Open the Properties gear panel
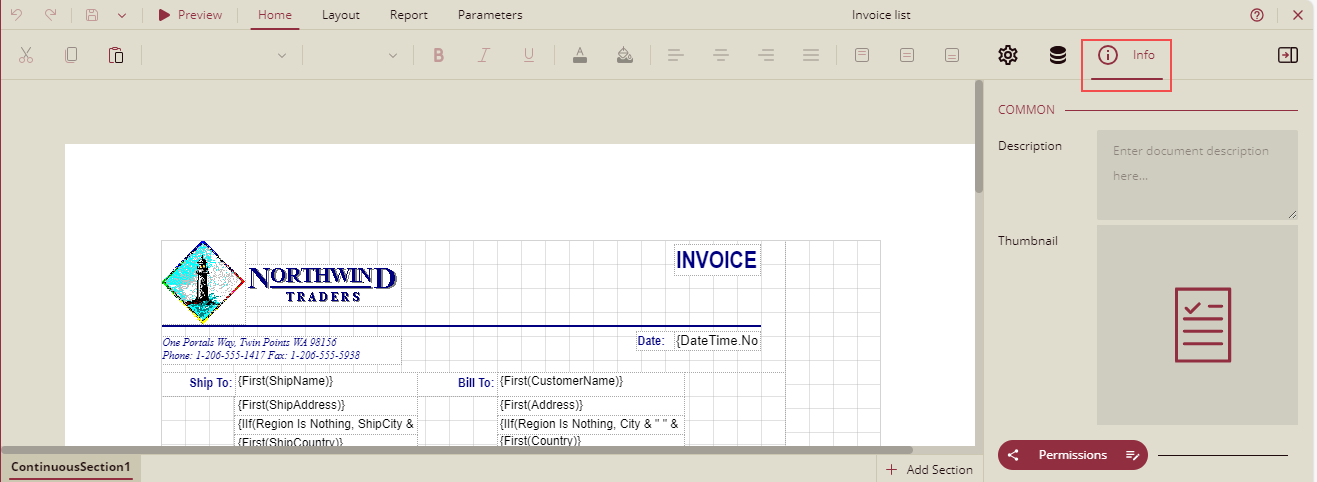This screenshot has width=1317, height=482. 1007,55
